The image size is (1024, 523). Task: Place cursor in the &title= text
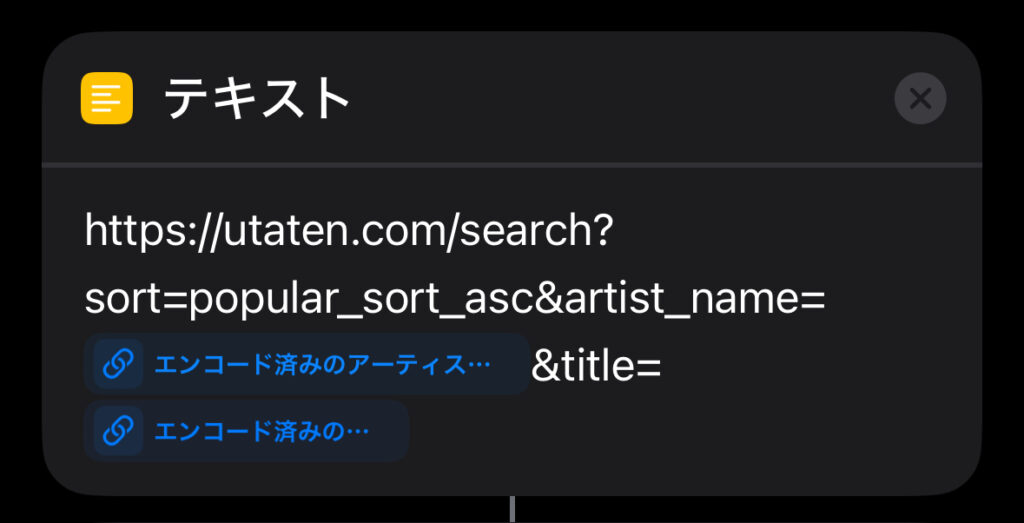coord(596,367)
